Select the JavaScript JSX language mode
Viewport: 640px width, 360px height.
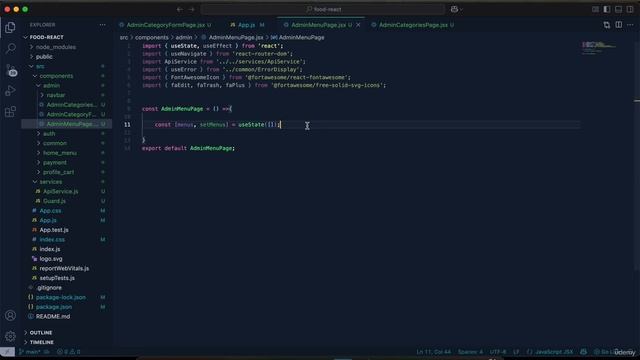tap(550, 352)
